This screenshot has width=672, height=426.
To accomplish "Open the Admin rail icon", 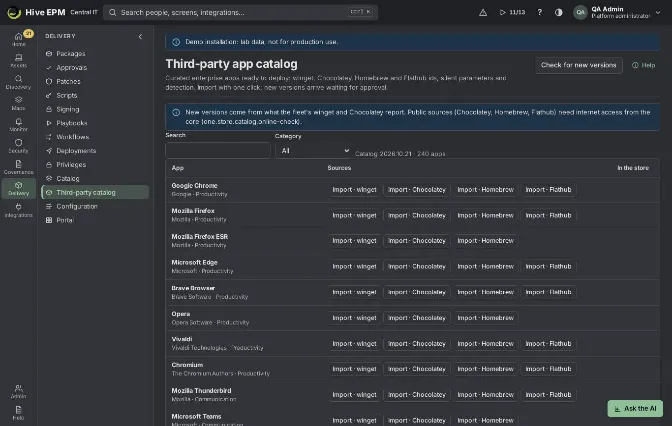I will coord(18,391).
